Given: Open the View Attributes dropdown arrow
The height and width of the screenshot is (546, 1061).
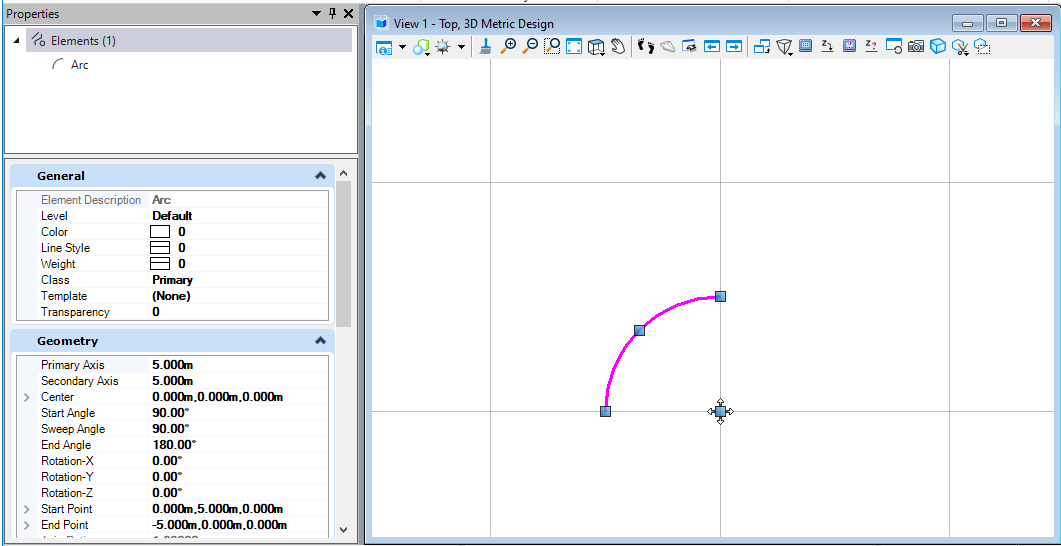Looking at the screenshot, I should [403, 47].
